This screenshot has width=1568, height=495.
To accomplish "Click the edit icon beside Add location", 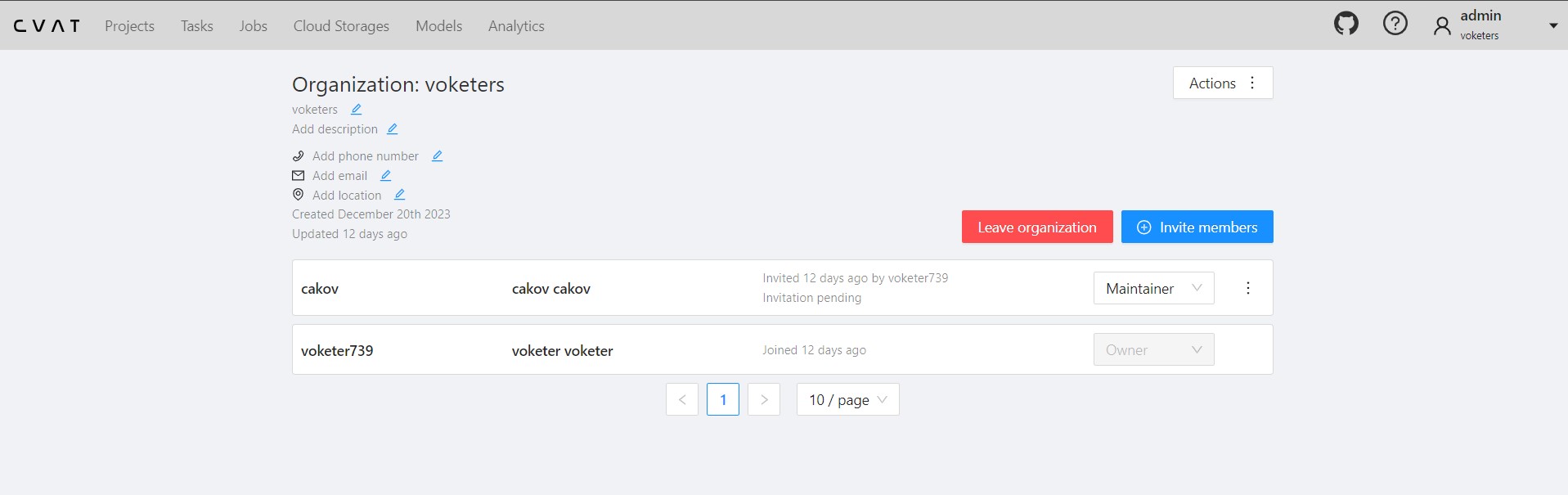I will 399,196.
